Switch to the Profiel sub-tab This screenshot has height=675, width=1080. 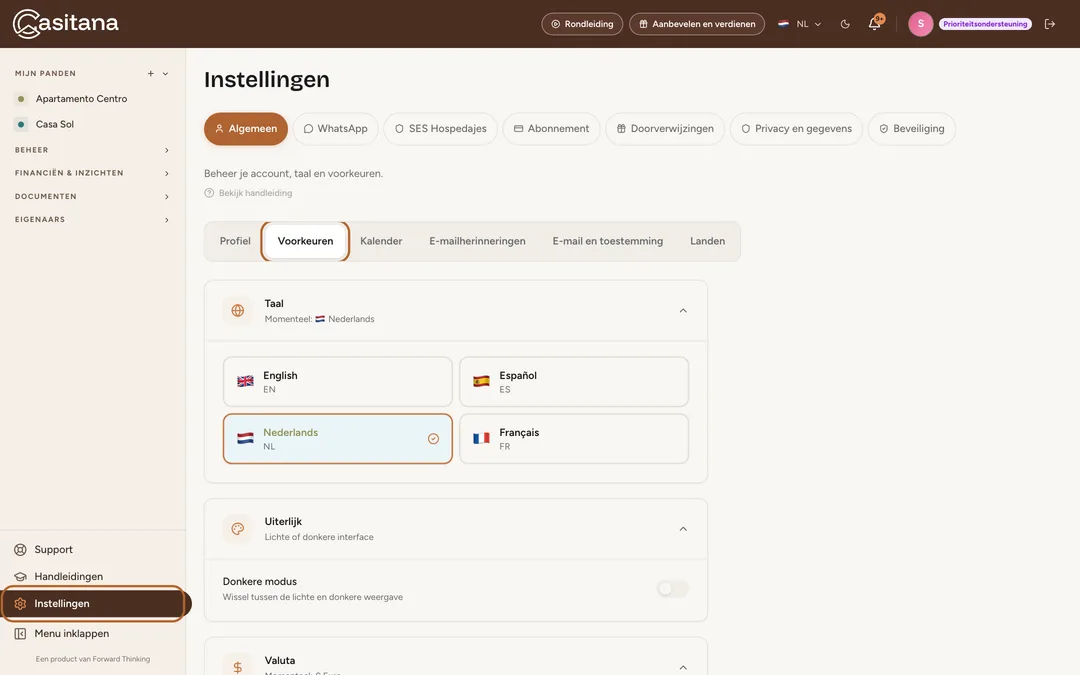click(x=235, y=241)
